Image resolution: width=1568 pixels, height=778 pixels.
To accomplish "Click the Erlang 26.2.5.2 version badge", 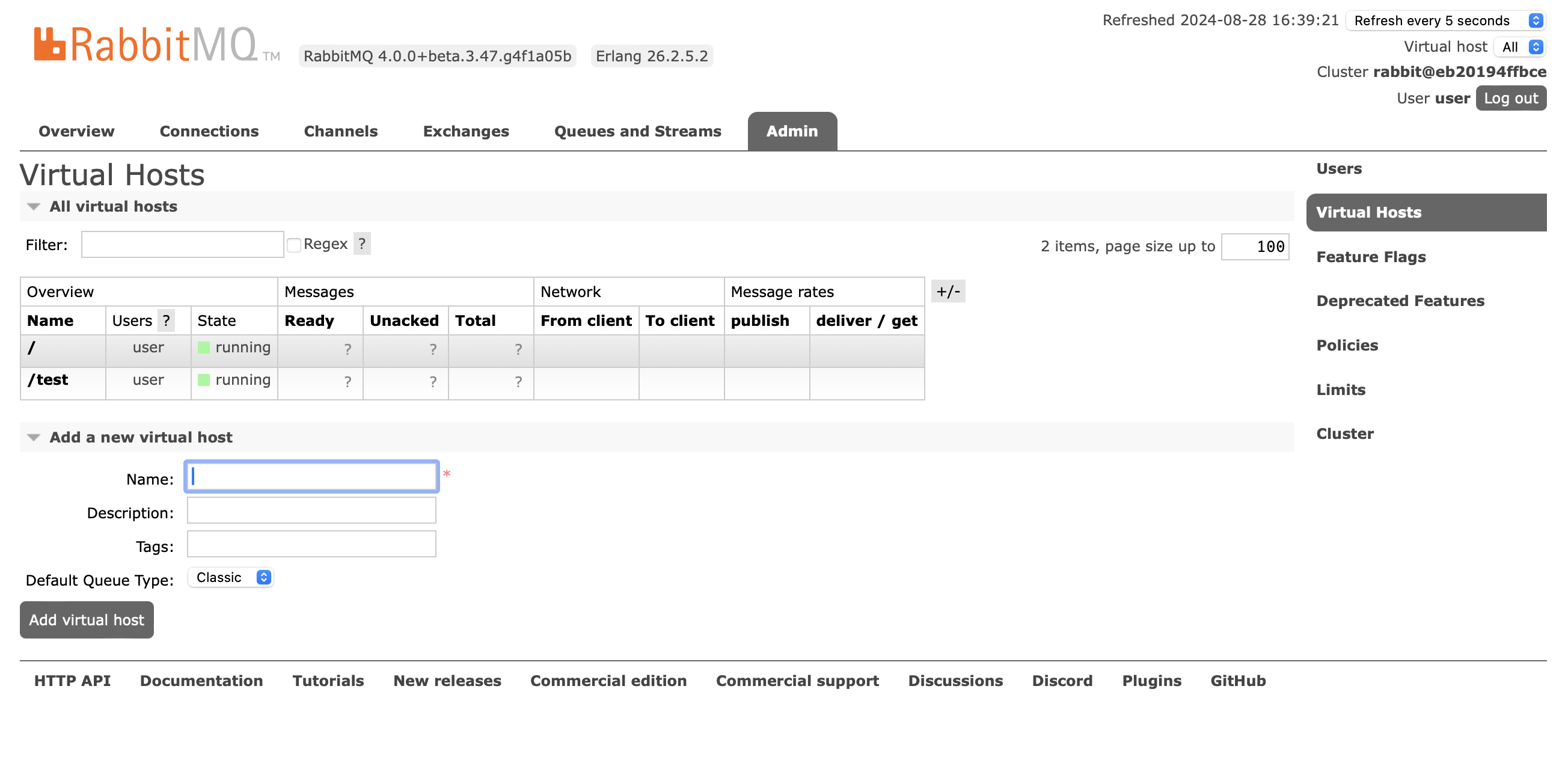I will [652, 56].
